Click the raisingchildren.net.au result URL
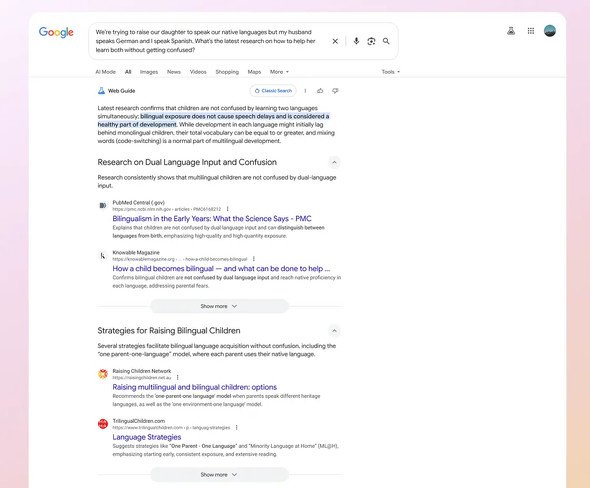 coord(142,377)
